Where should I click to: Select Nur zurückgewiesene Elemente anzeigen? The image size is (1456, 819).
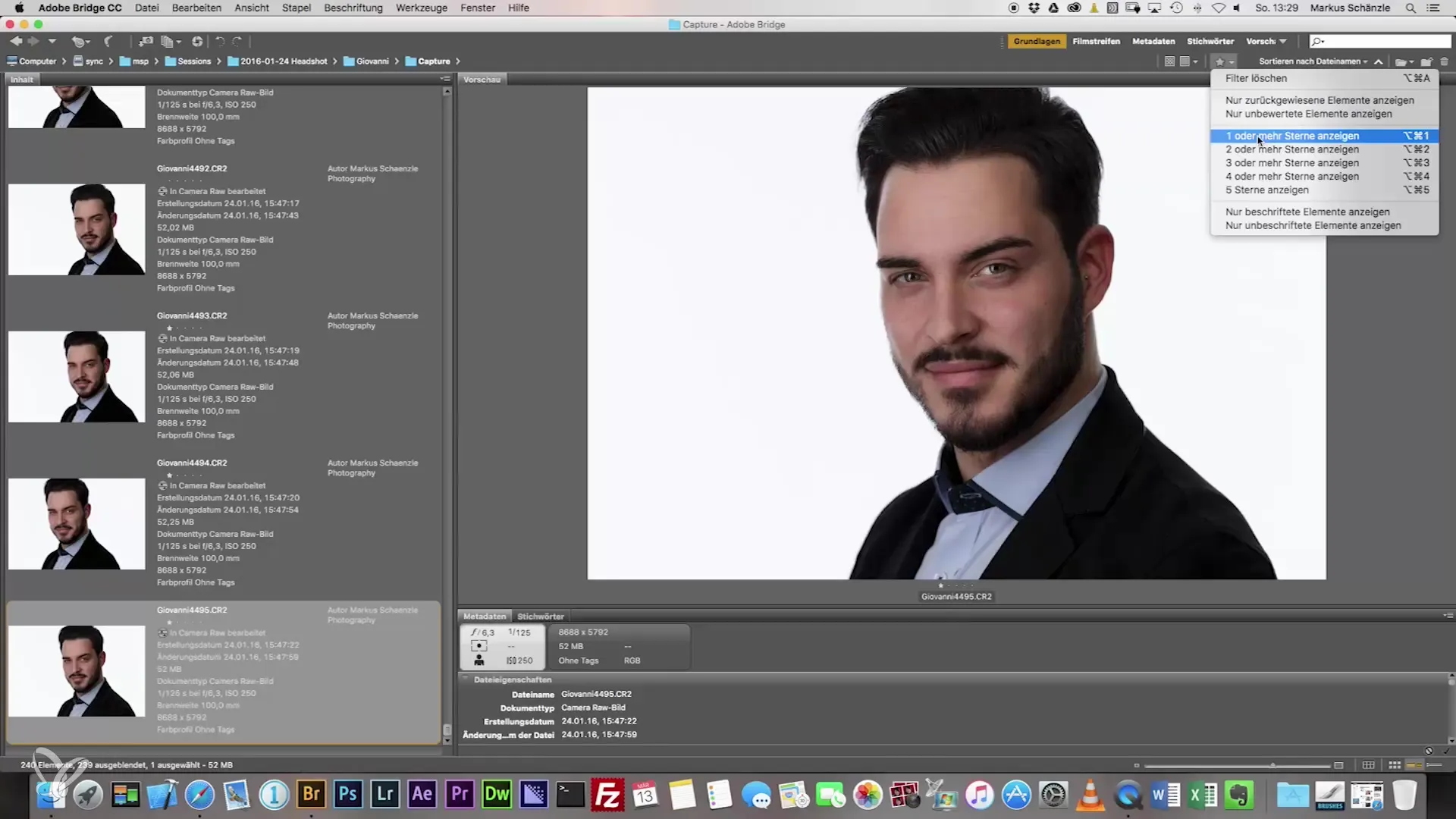pyautogui.click(x=1324, y=100)
